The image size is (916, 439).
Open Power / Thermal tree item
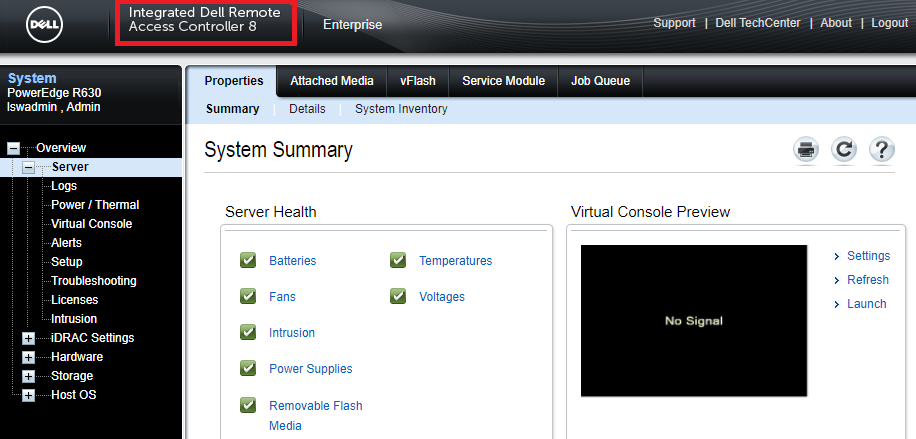point(95,205)
